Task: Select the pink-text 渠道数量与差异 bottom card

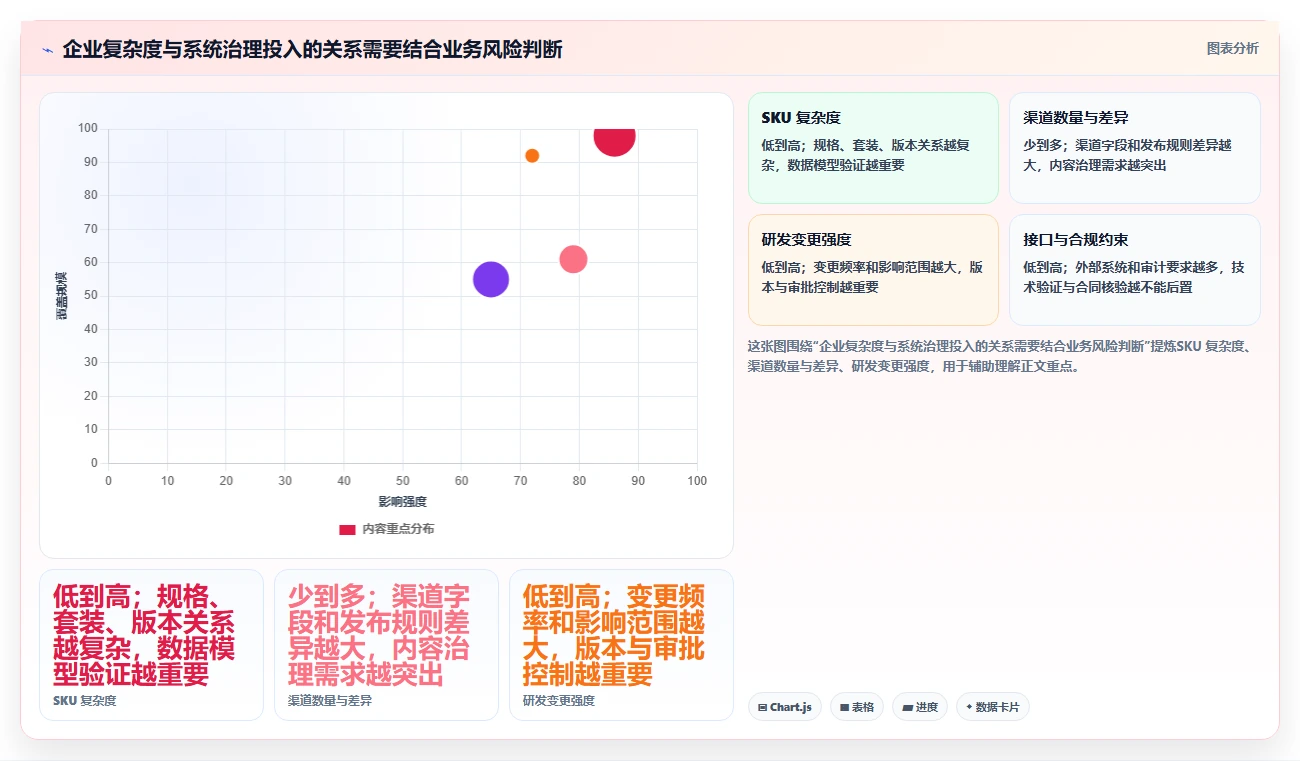Action: pyautogui.click(x=386, y=645)
